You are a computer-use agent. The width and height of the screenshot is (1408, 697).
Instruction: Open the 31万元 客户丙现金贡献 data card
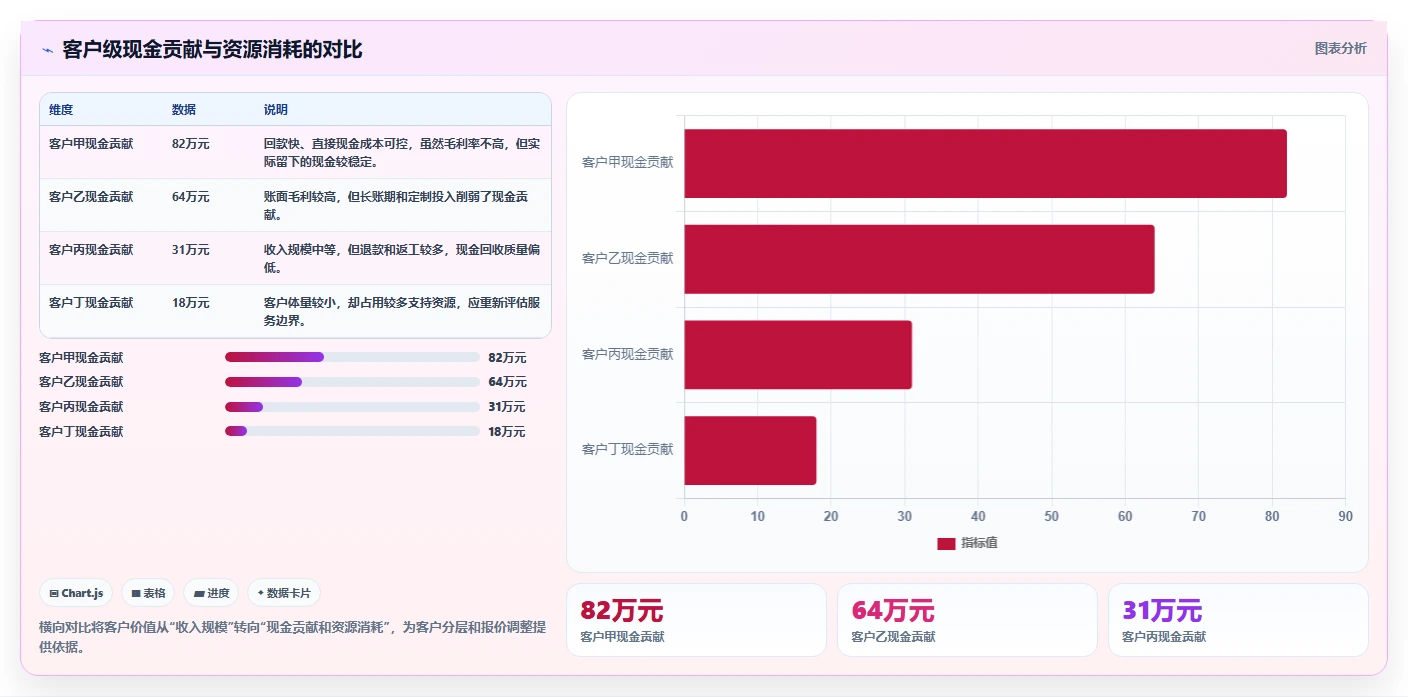(1238, 620)
